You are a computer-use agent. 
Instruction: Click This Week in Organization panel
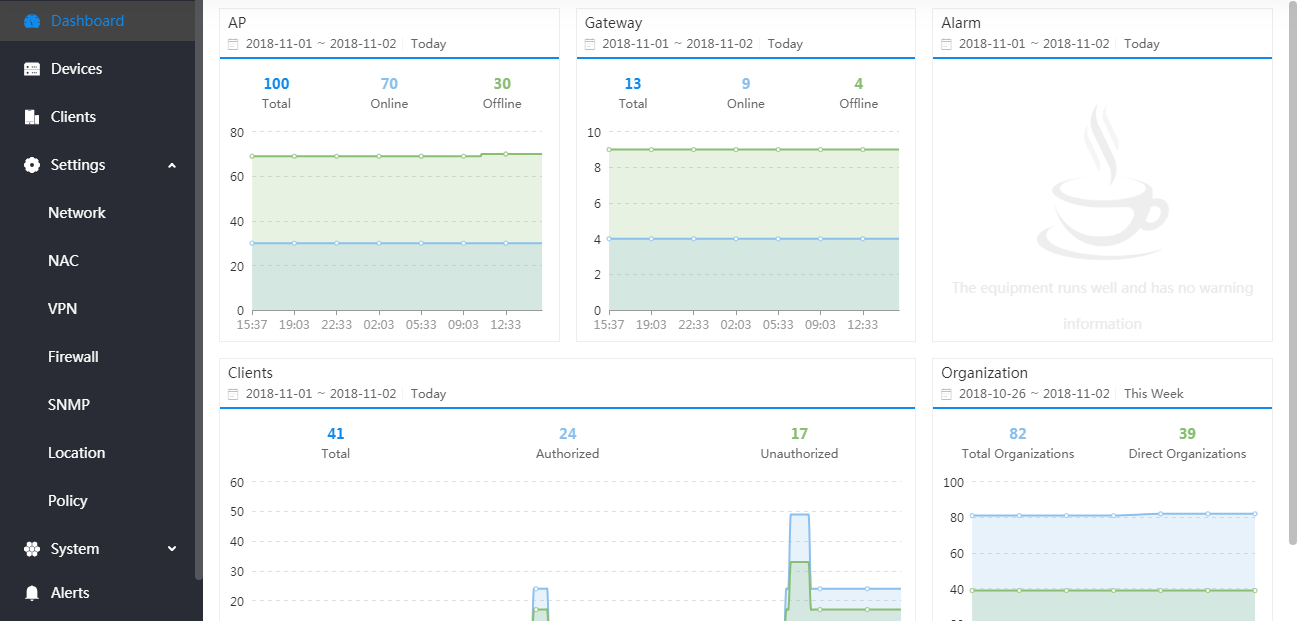click(1154, 394)
